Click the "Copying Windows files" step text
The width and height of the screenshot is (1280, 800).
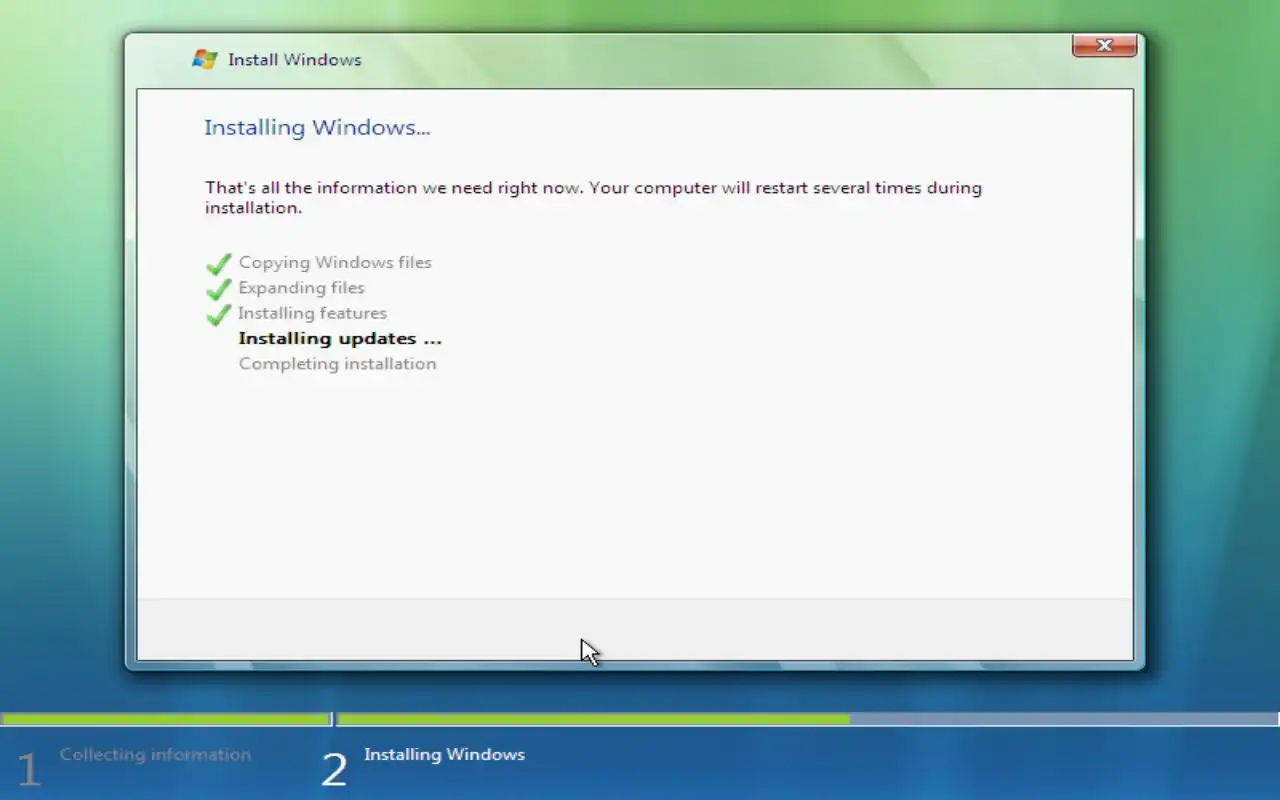coord(335,262)
